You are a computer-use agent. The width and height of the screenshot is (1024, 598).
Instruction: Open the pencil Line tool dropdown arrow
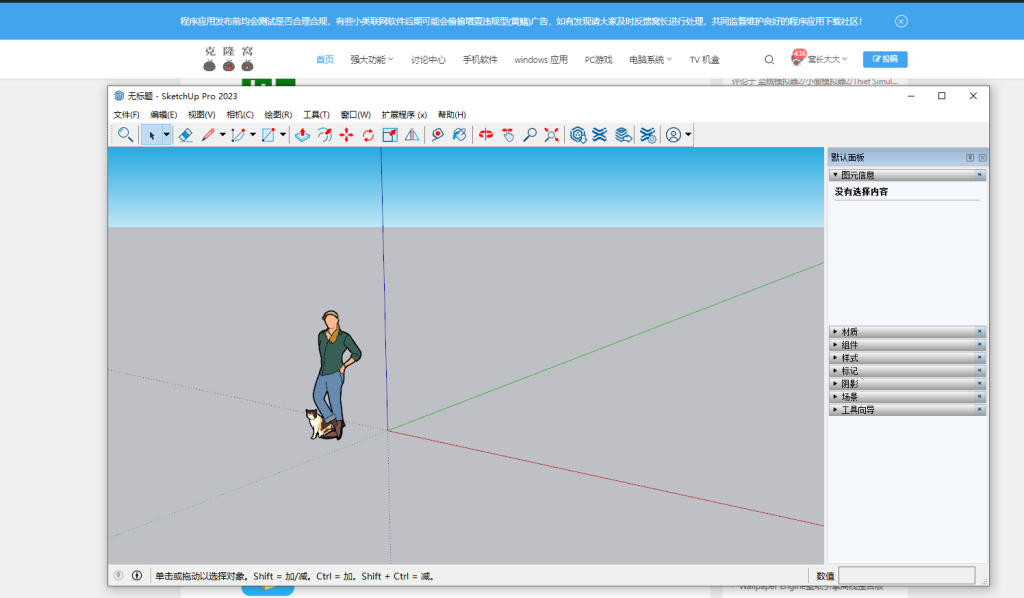pyautogui.click(x=222, y=135)
